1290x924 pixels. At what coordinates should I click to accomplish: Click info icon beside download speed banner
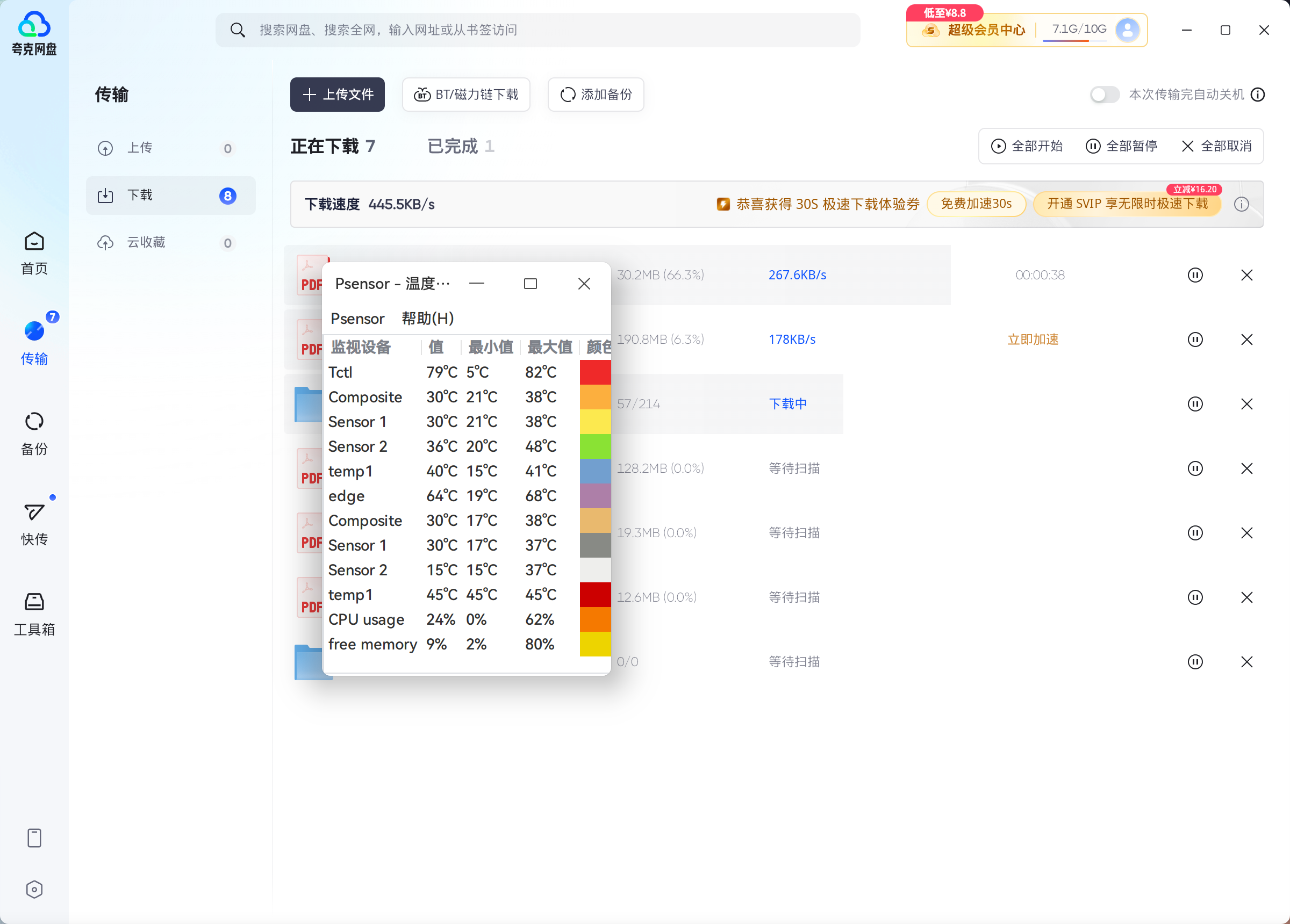point(1242,204)
